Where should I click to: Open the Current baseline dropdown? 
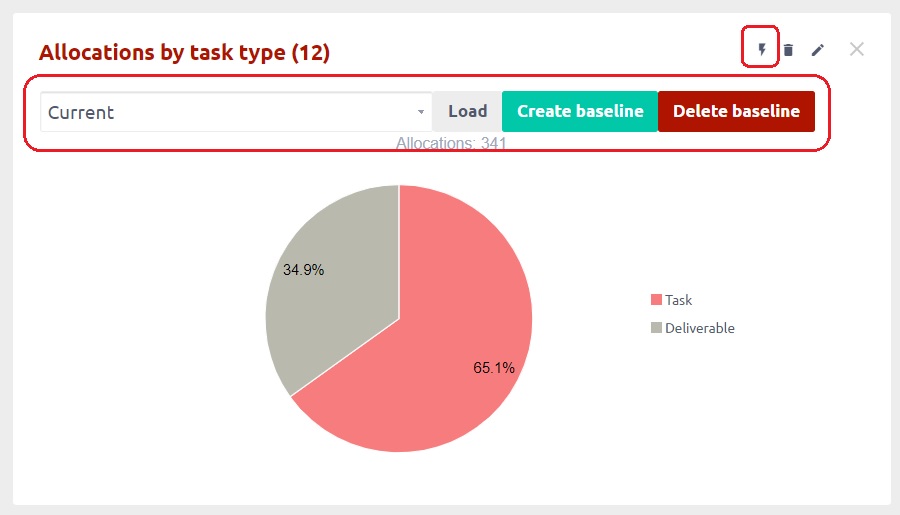point(230,112)
